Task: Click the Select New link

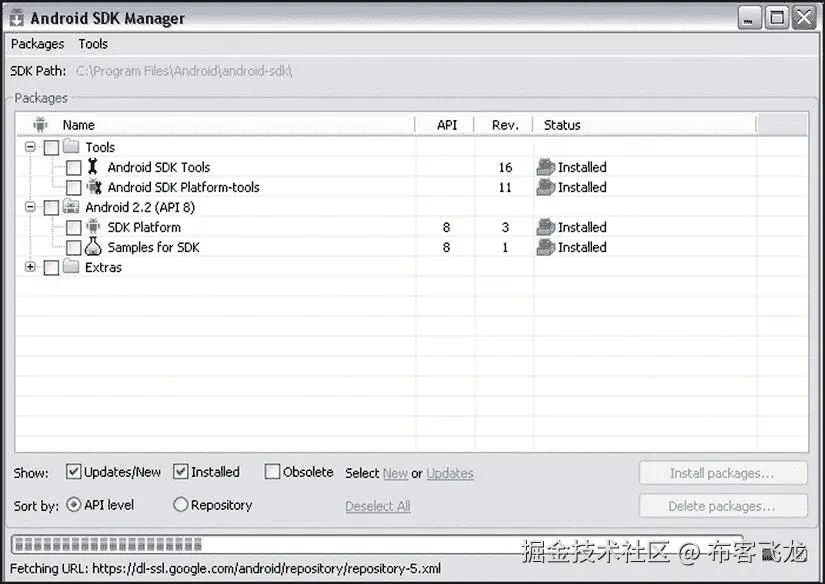Action: click(x=395, y=474)
